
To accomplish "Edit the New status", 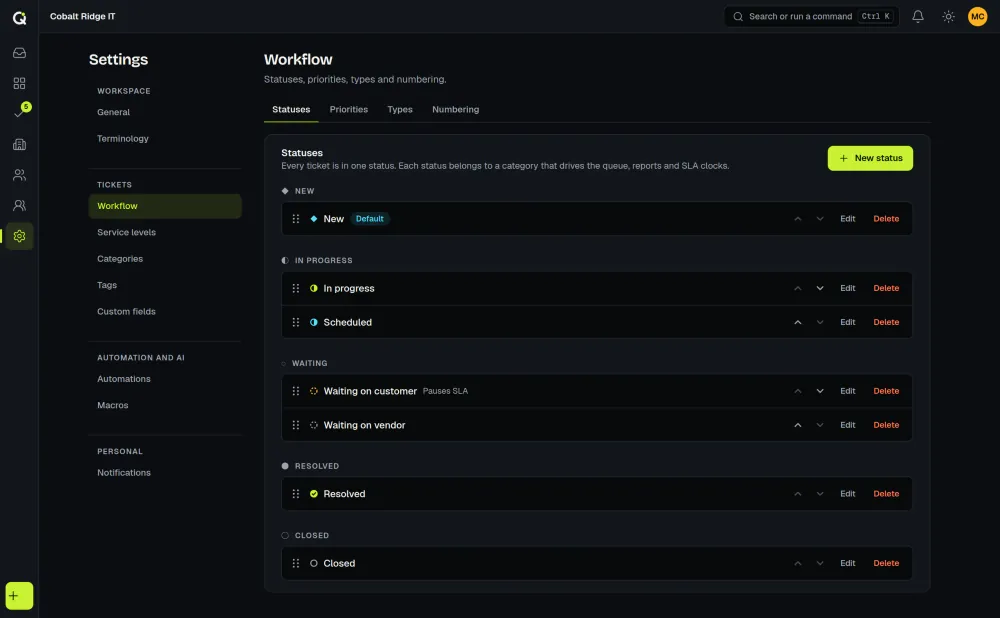I will pos(848,219).
